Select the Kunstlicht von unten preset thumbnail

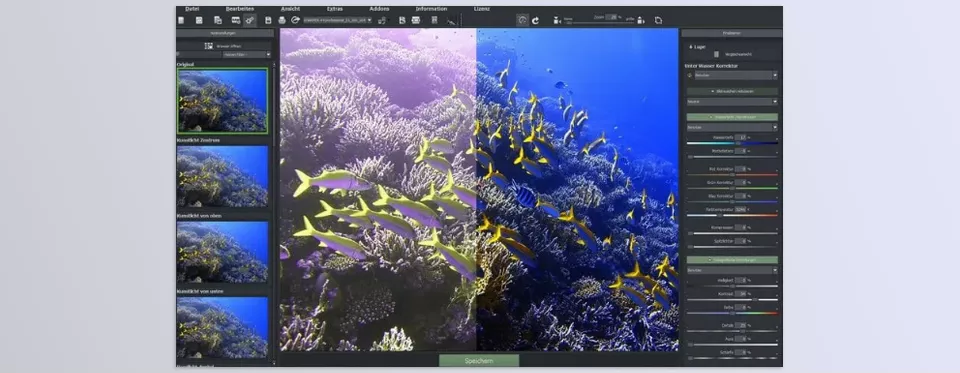pos(222,327)
